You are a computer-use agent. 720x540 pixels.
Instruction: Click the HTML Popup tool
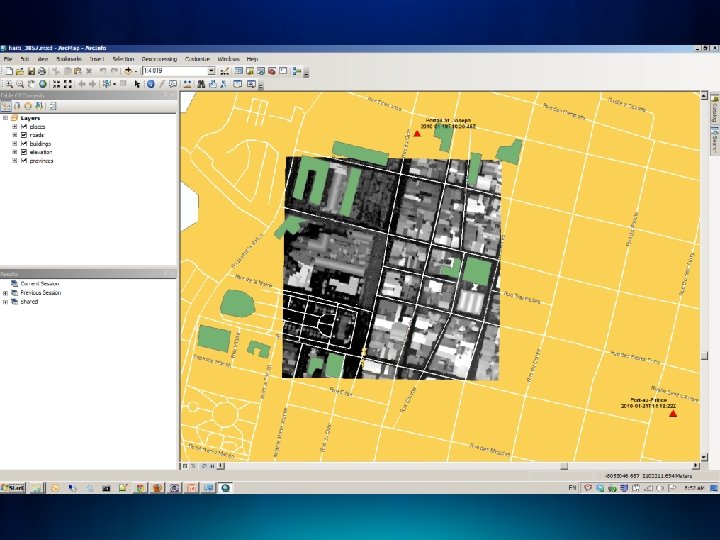coord(173,84)
